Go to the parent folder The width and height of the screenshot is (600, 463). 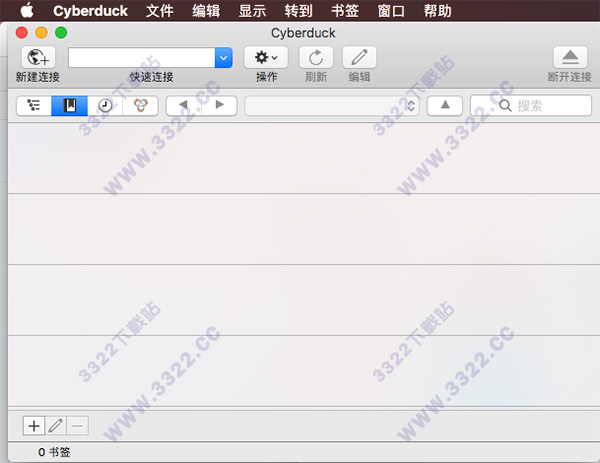(445, 105)
